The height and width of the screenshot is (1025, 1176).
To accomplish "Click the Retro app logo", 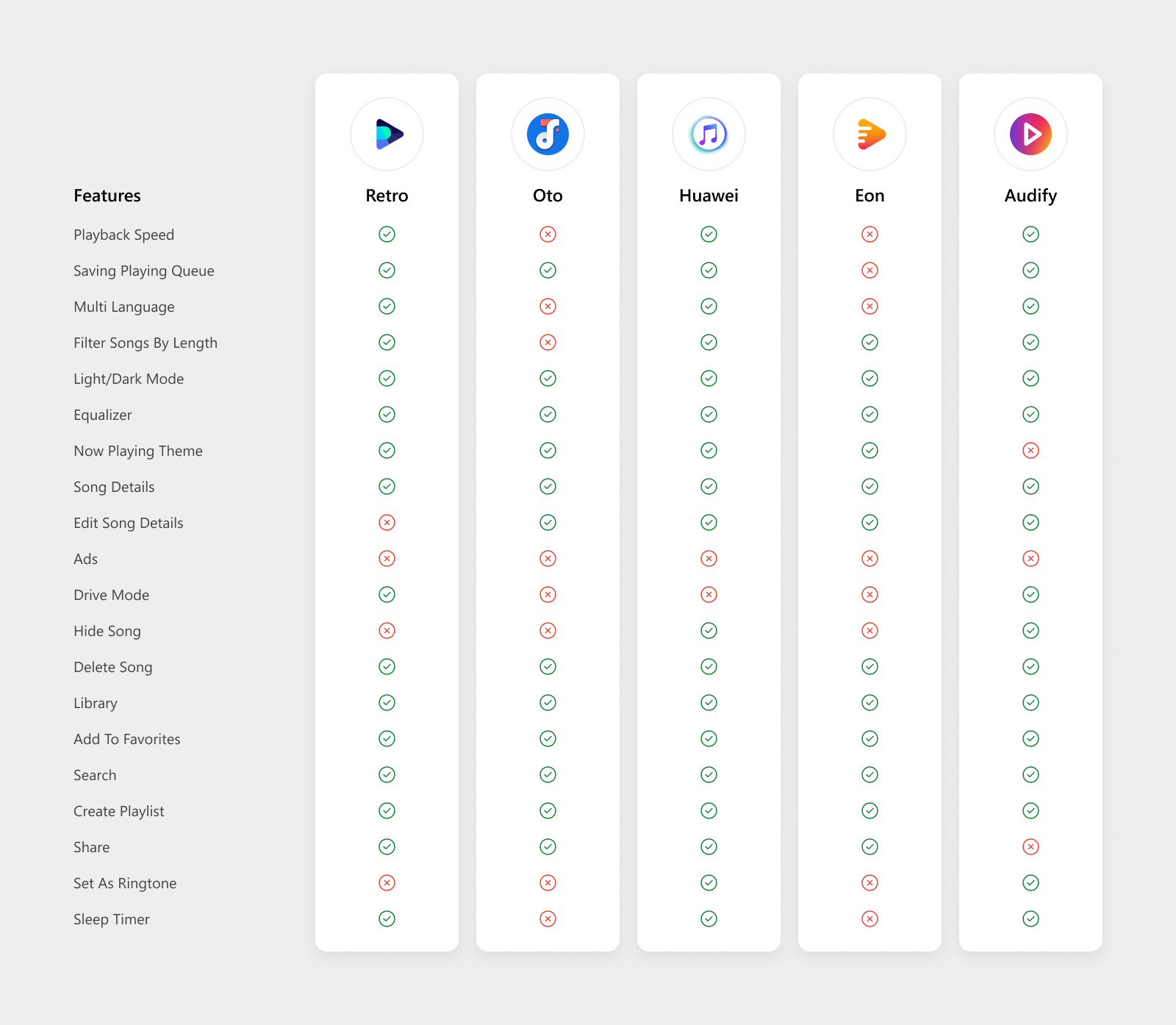I will point(387,135).
